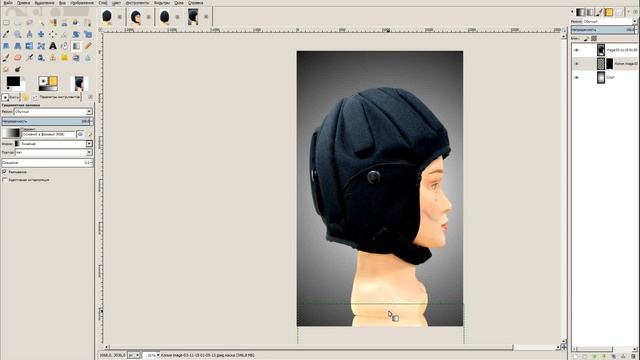Select the Zoom magnifier tool
640x360 pixels.
click(18, 34)
